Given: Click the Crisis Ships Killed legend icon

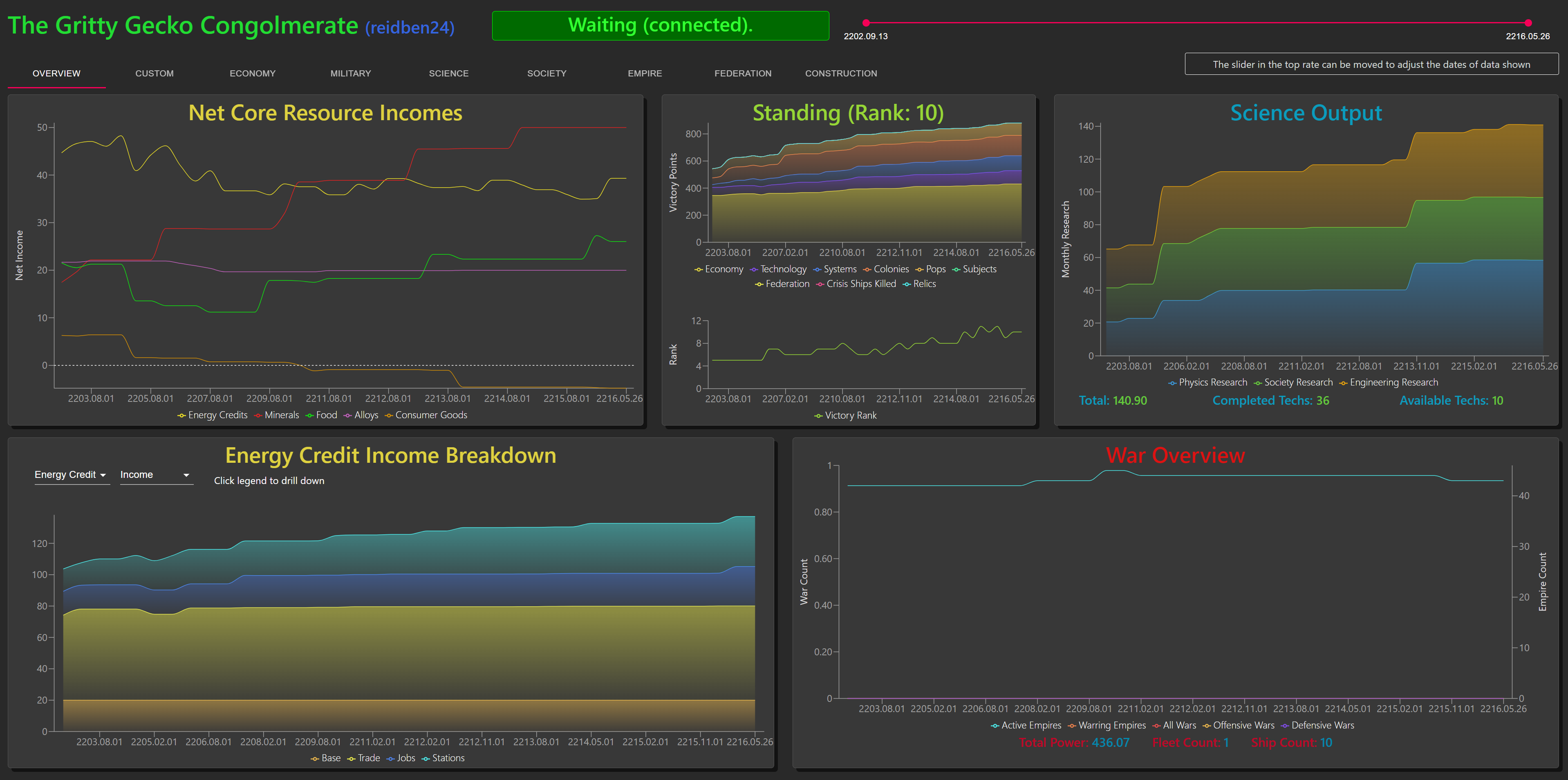Looking at the screenshot, I should (820, 285).
